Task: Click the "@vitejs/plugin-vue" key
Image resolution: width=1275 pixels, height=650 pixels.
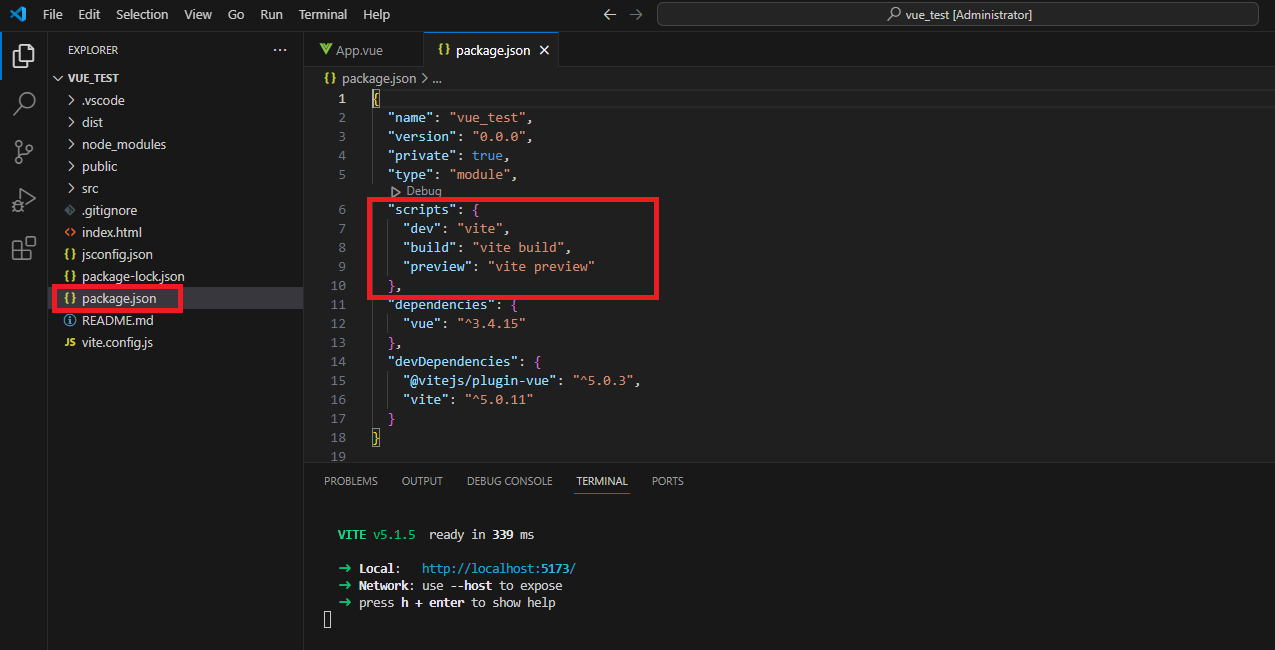Action: (x=480, y=380)
